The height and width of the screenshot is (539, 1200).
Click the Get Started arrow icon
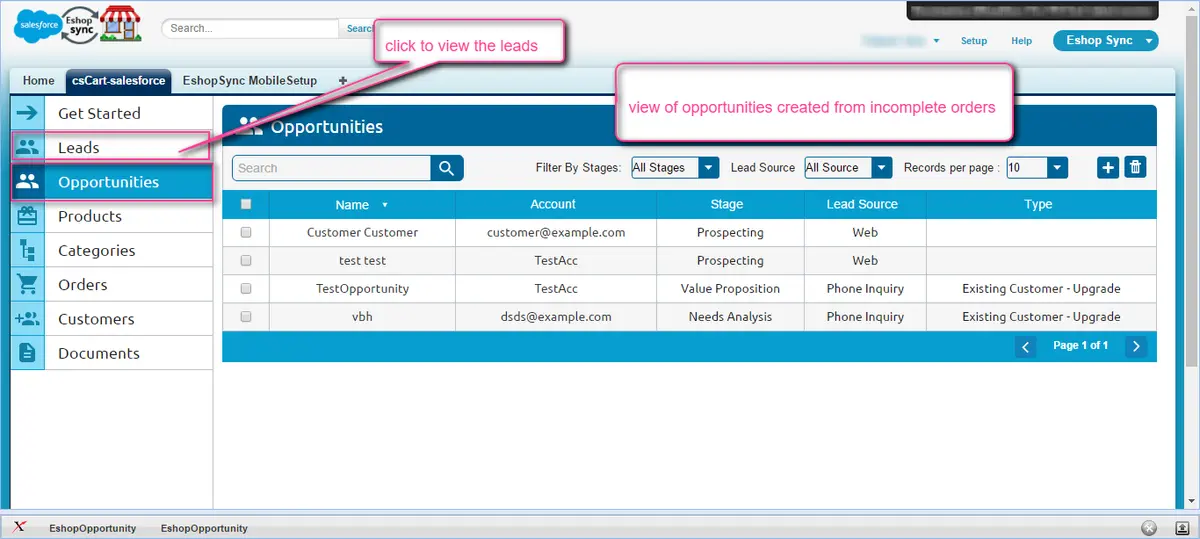click(x=28, y=113)
